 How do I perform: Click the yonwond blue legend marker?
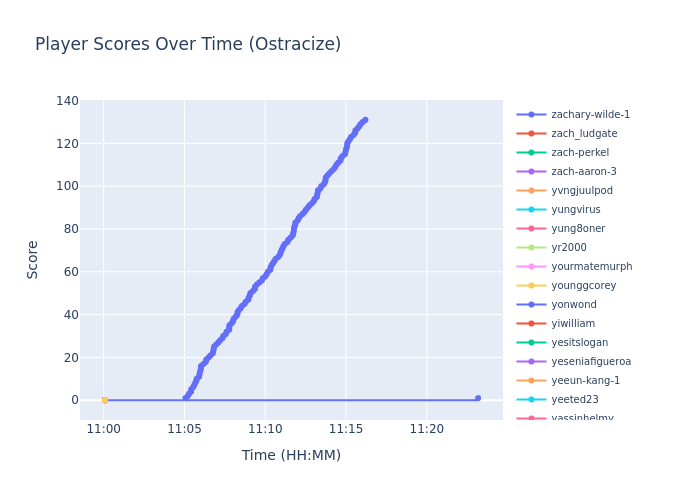(531, 305)
